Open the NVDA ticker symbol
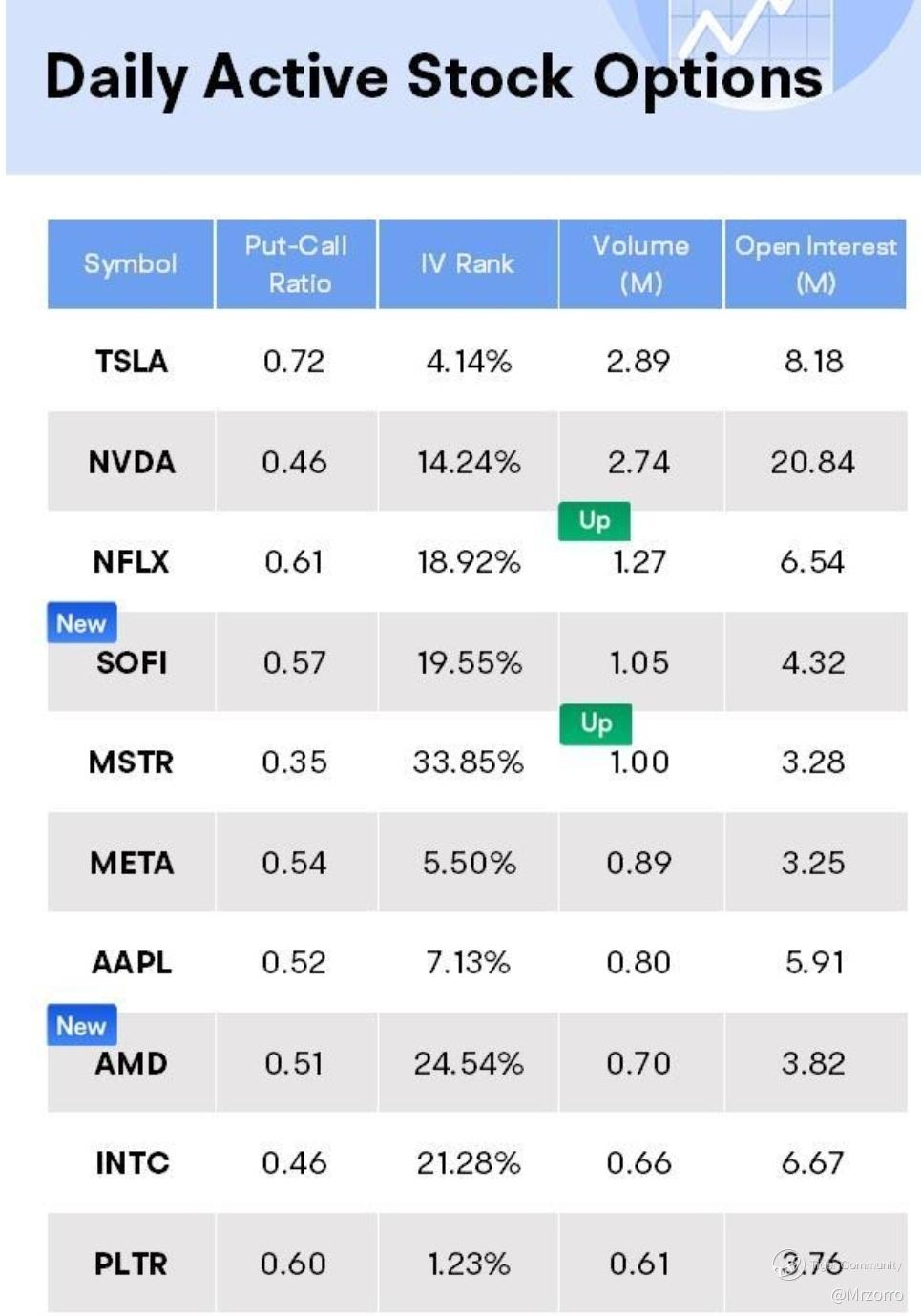The height and width of the screenshot is (1316, 921). (x=132, y=463)
